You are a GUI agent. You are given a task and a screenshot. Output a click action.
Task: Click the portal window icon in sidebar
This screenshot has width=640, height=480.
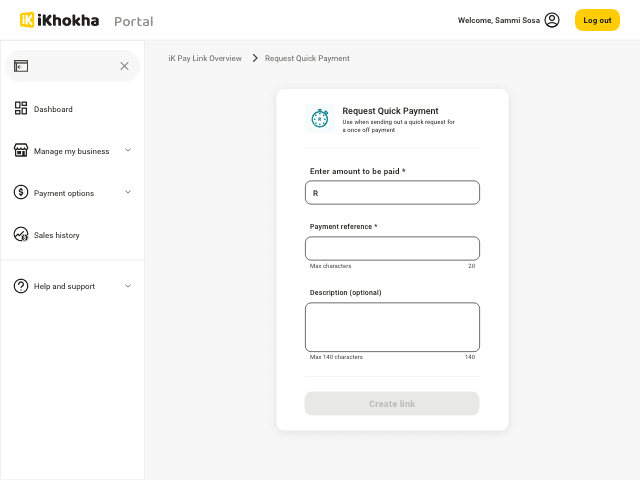[21, 66]
